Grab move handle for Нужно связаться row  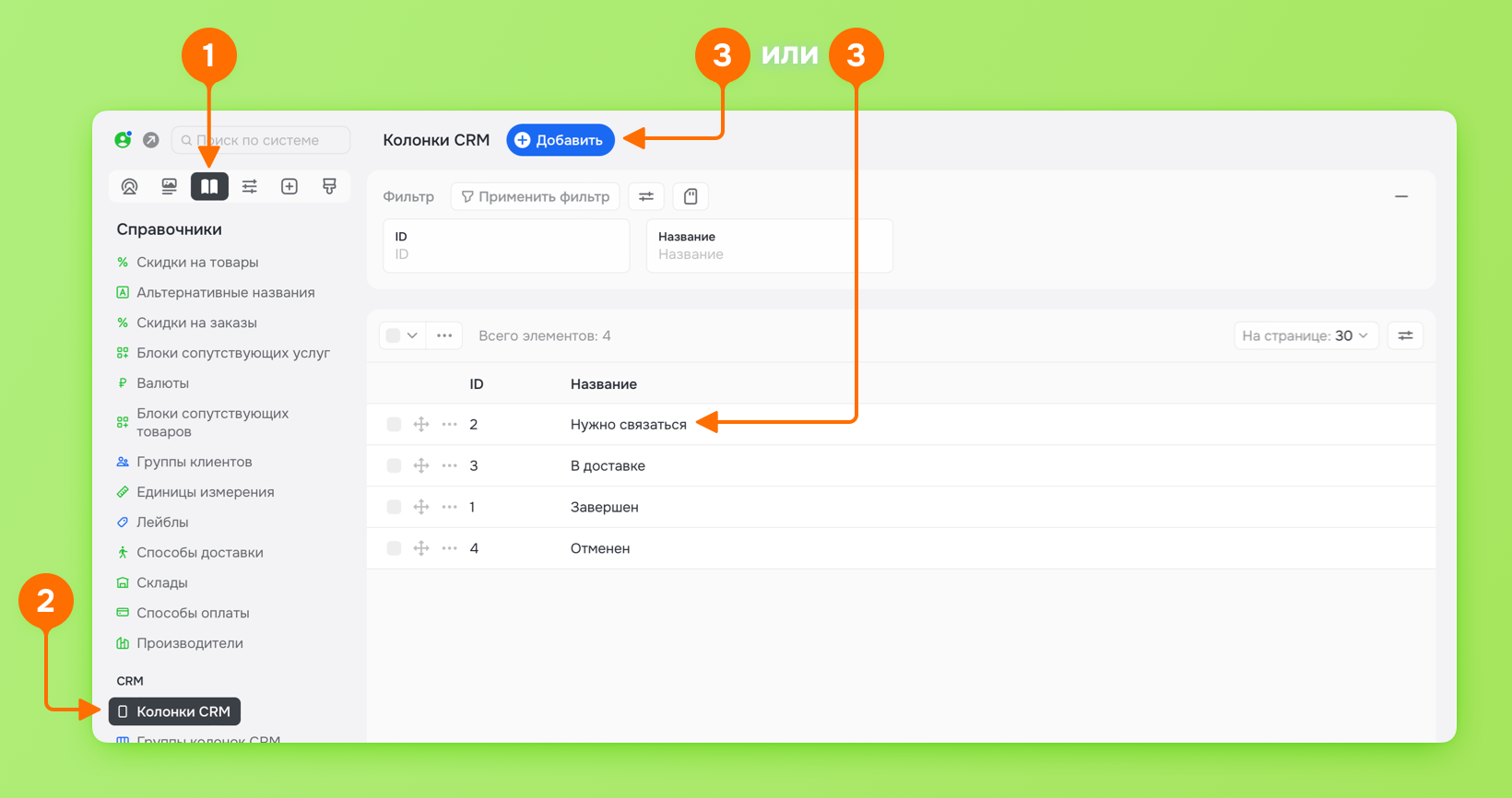421,424
